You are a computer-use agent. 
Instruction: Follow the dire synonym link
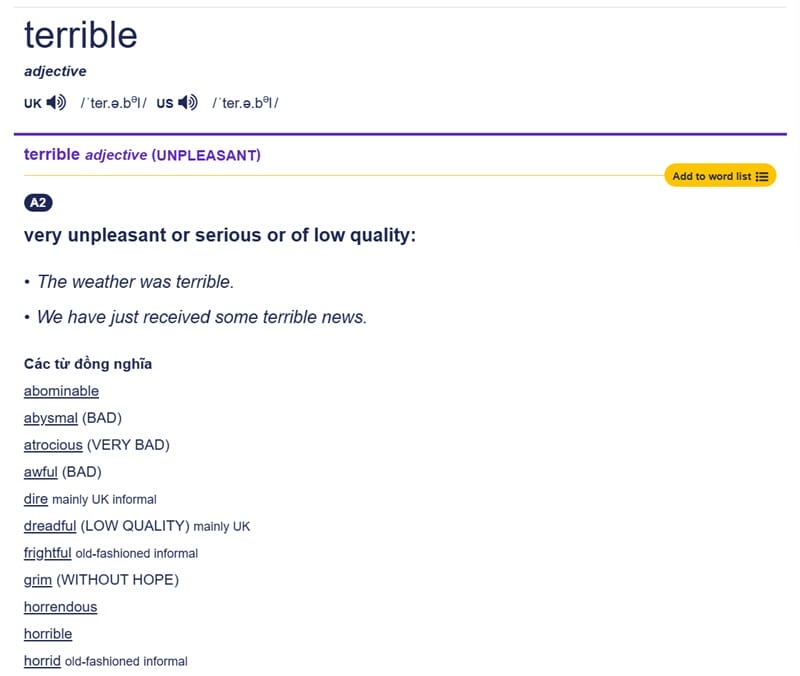tap(36, 499)
